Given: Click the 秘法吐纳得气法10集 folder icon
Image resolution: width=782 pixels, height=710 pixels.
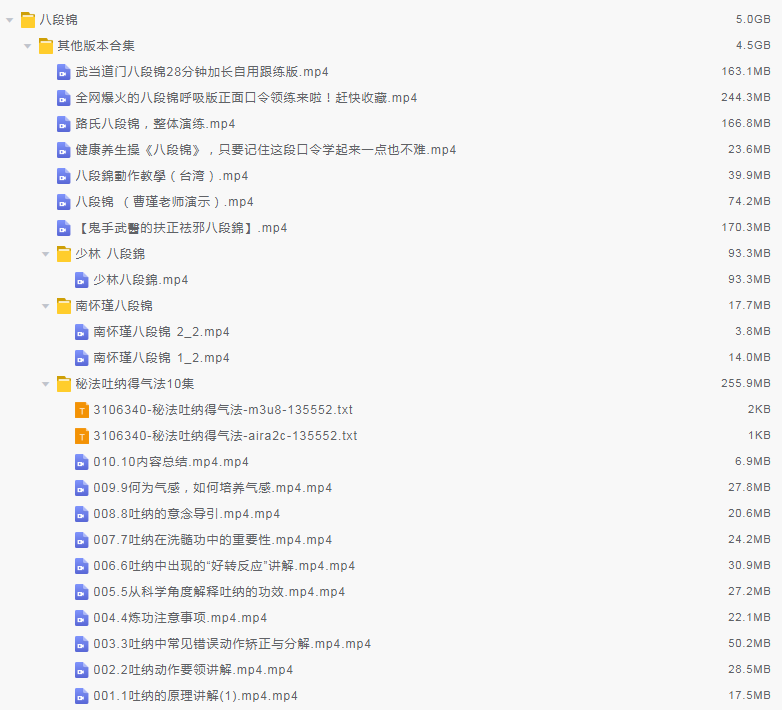Looking at the screenshot, I should 64,384.
